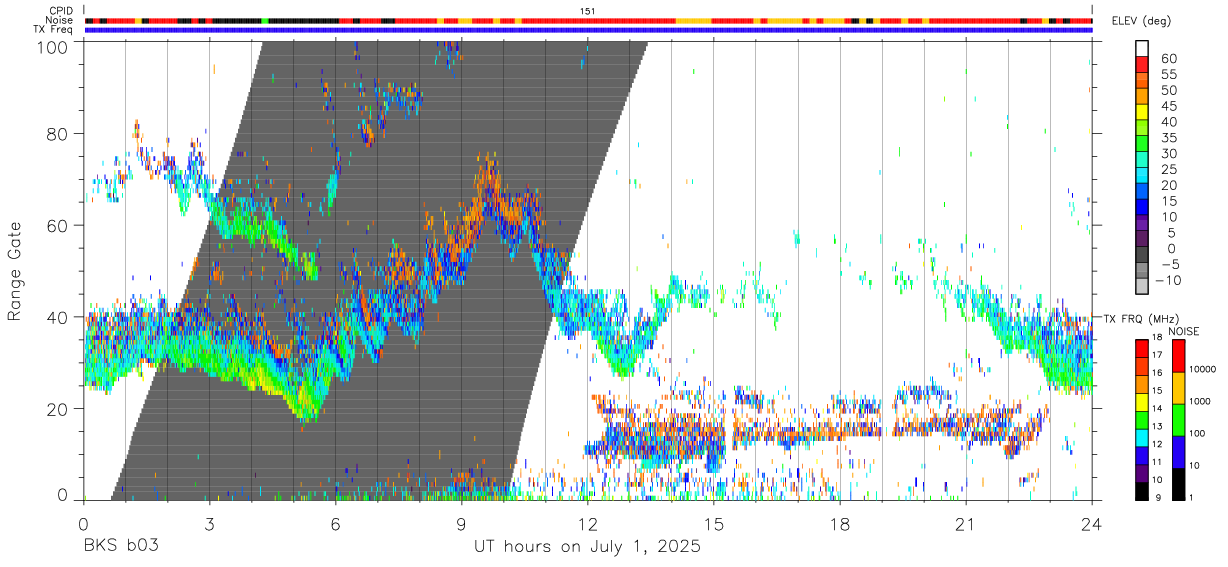Click the 45 label on the ELEV color bar

[1167, 106]
